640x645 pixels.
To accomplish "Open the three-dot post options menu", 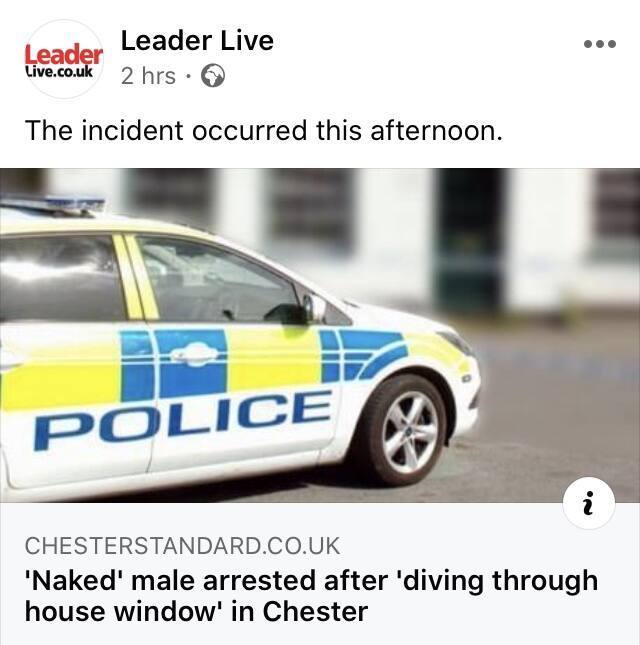I will [x=600, y=44].
